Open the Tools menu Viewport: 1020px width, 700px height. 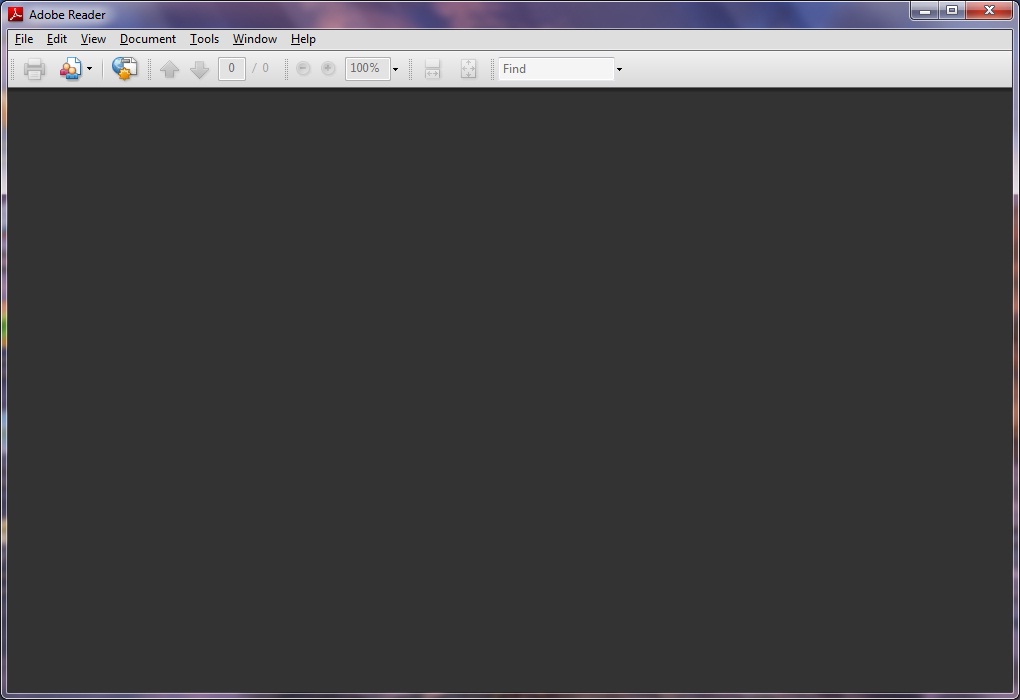click(x=204, y=39)
